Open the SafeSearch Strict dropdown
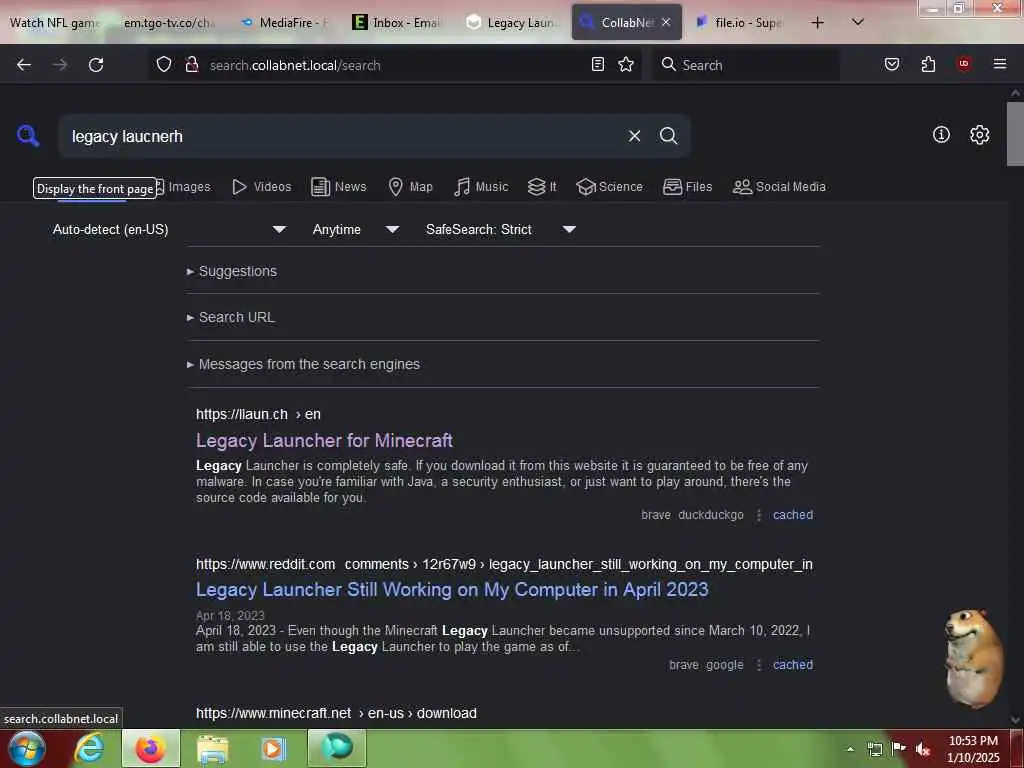The height and width of the screenshot is (768, 1024). [500, 229]
